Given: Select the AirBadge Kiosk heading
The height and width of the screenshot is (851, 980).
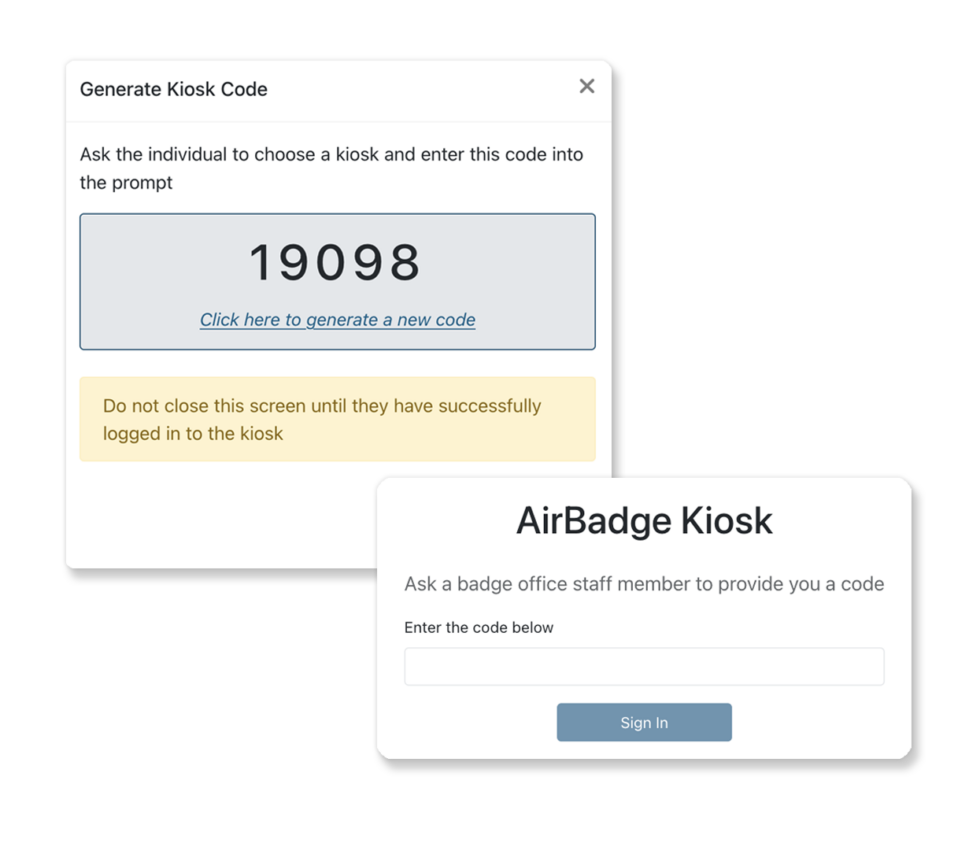Looking at the screenshot, I should pyautogui.click(x=644, y=520).
